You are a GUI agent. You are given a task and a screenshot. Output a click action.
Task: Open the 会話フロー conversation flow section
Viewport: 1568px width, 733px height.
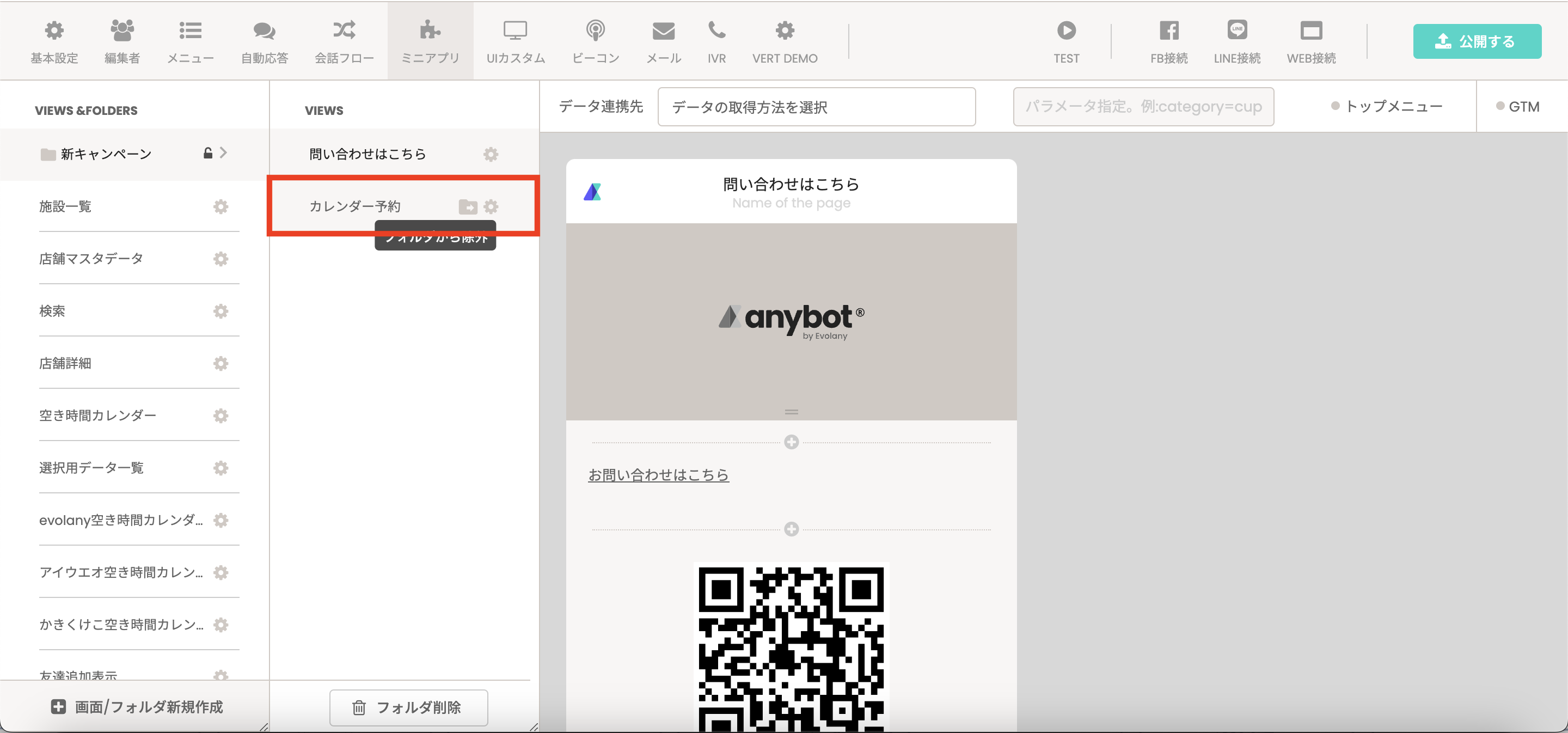[x=344, y=41]
